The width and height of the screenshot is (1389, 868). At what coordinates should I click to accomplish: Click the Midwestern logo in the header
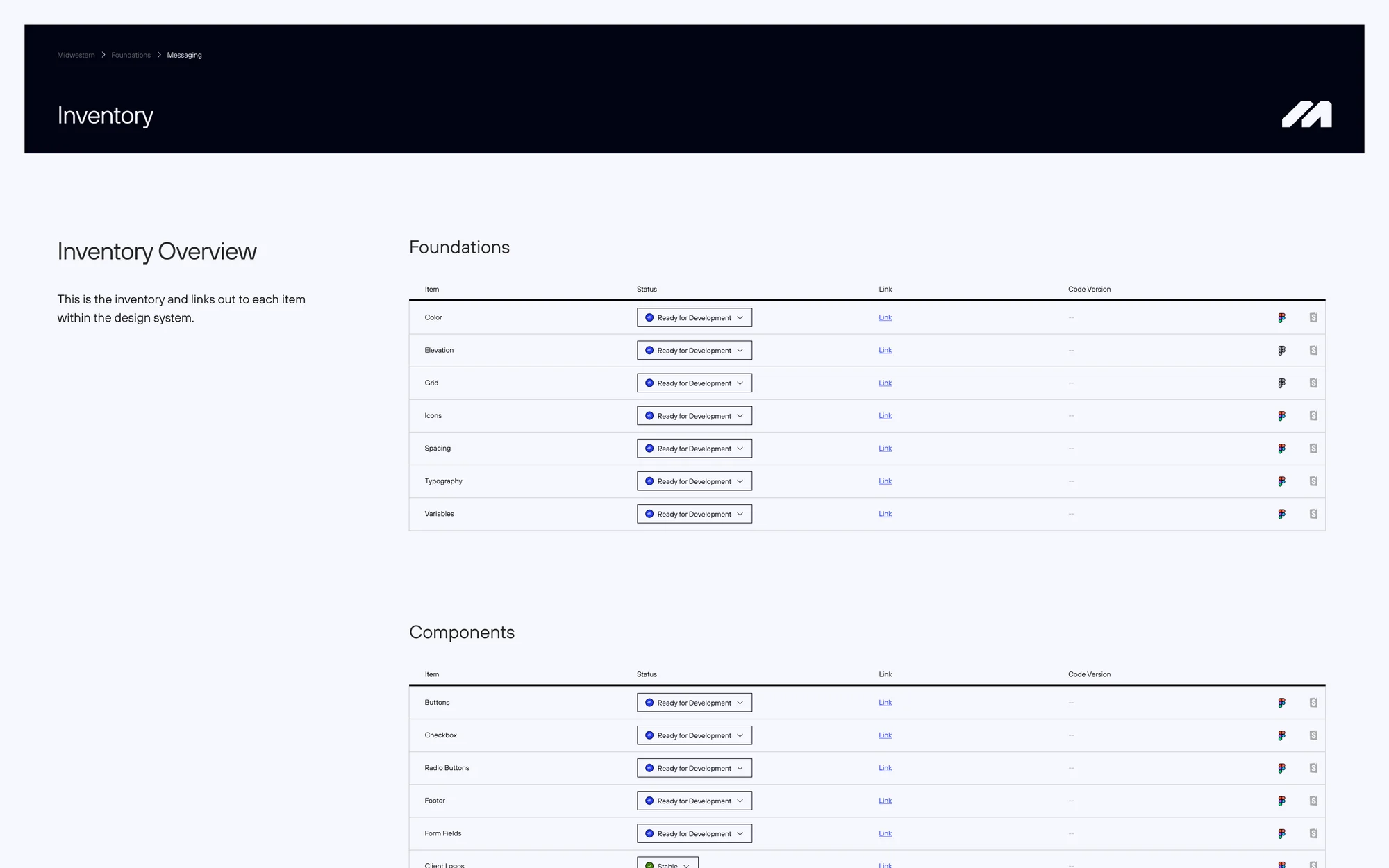(1306, 115)
